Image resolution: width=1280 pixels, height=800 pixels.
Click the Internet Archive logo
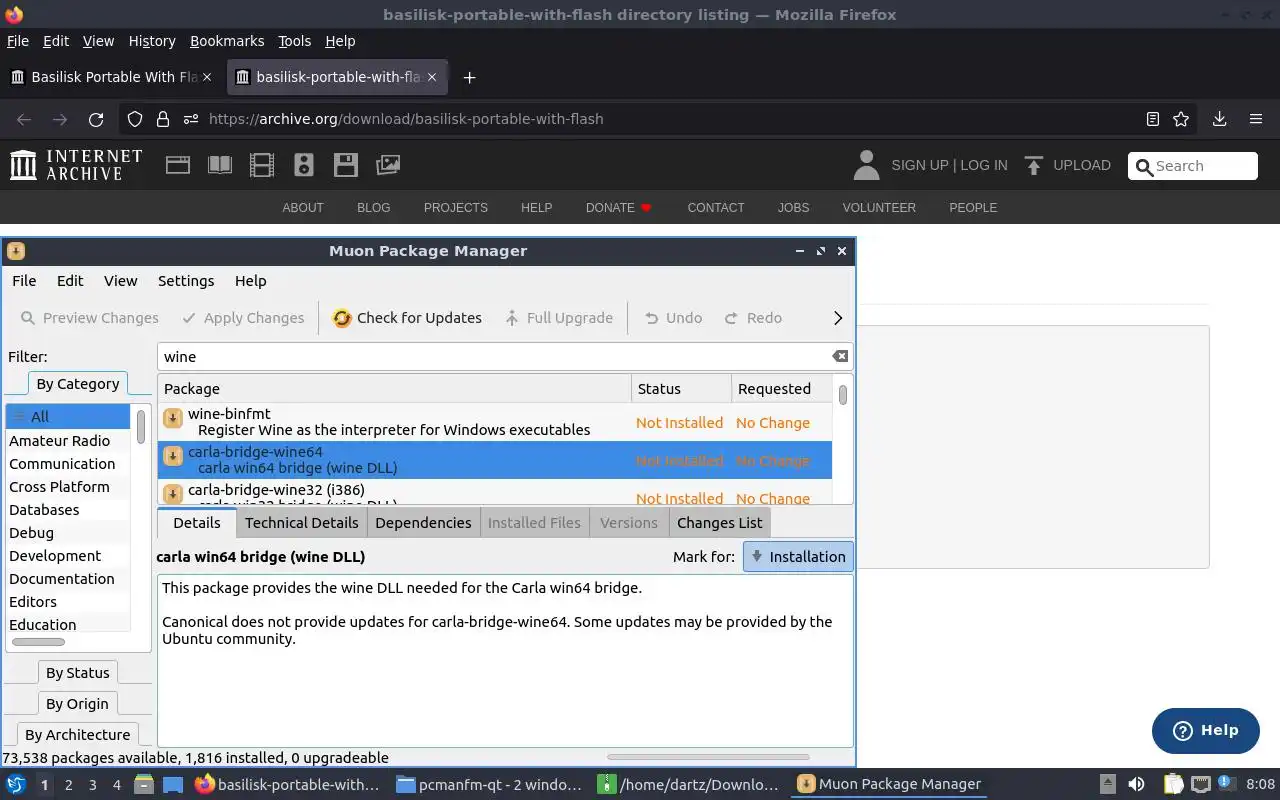tap(76, 165)
